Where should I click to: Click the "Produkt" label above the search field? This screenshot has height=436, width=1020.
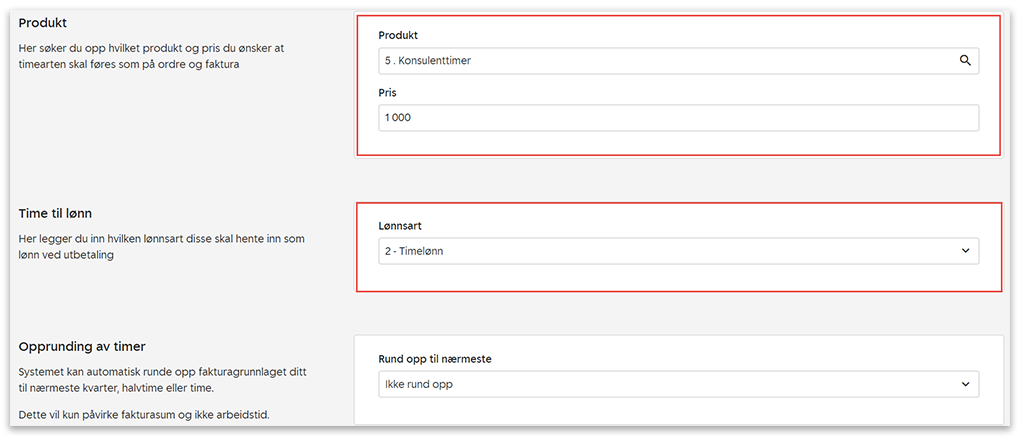tap(398, 35)
